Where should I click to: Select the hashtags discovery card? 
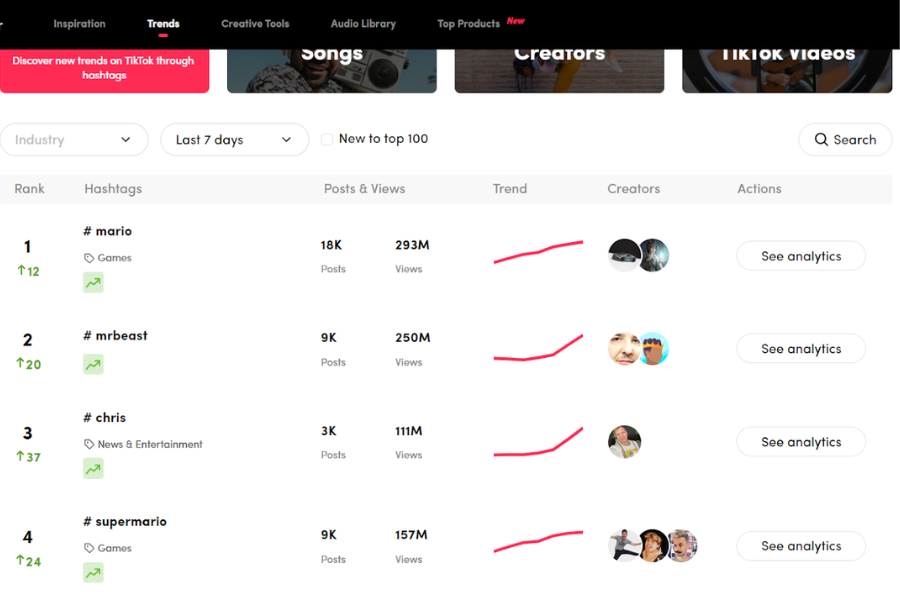tap(104, 70)
